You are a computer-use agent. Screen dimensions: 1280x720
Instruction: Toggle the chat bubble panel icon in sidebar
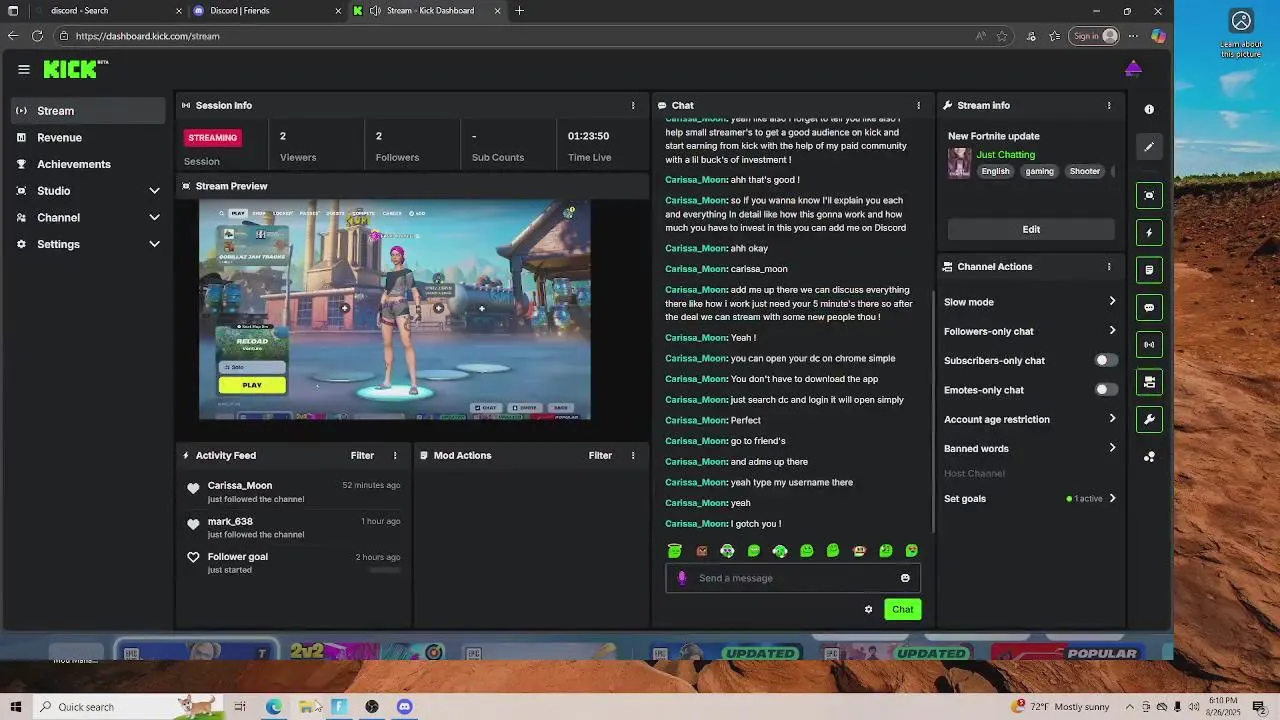click(x=1149, y=307)
